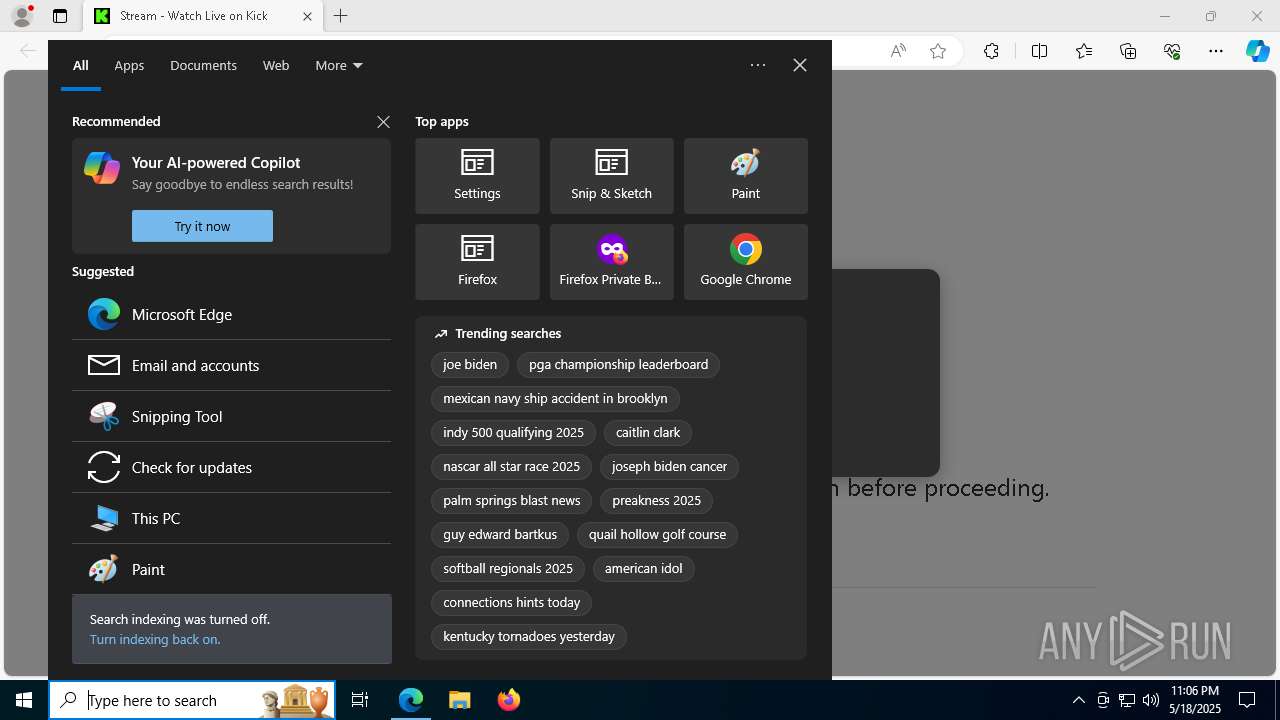Screen dimensions: 1280x720
Task: Select connections hints today search
Action: coord(511,603)
